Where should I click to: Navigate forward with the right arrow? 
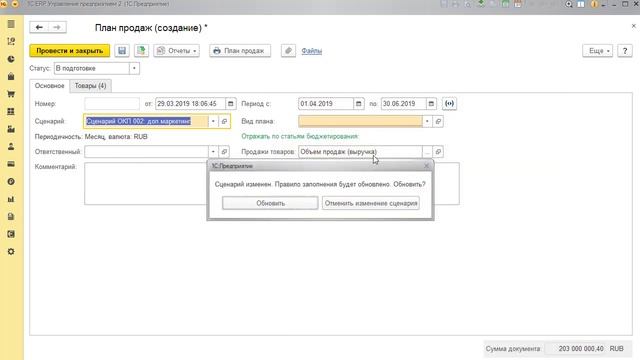click(57, 27)
